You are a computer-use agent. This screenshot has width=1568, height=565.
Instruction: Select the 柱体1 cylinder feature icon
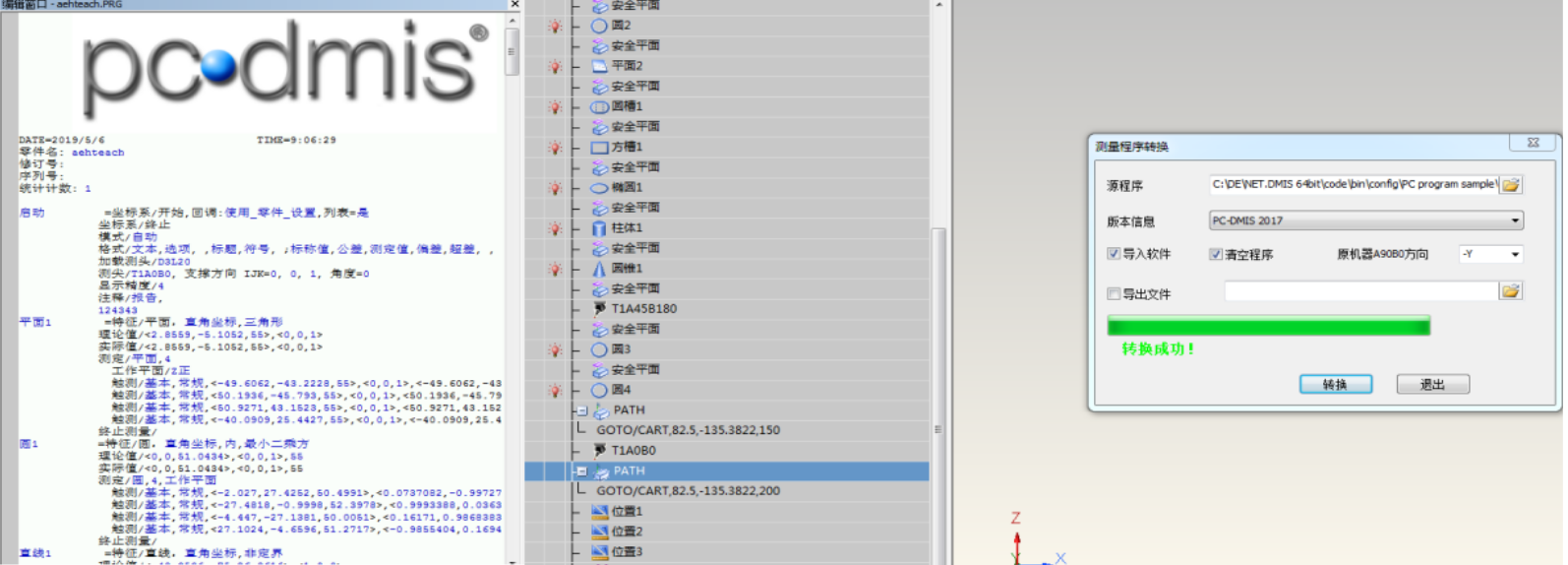click(x=599, y=228)
